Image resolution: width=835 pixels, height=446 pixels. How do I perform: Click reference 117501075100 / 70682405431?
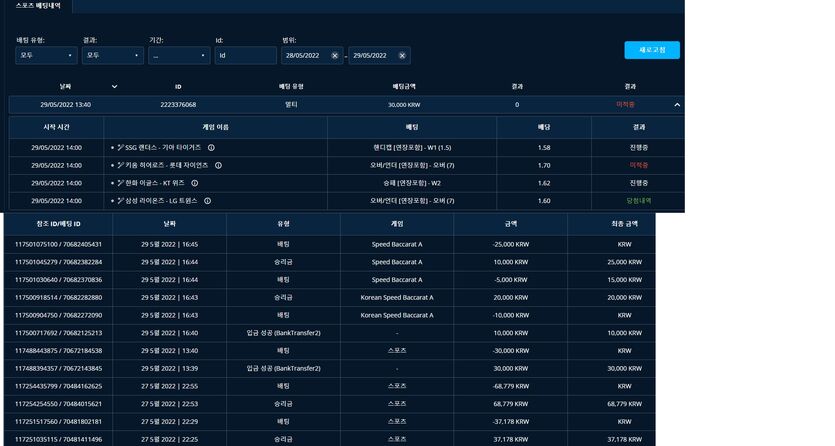click(x=58, y=244)
